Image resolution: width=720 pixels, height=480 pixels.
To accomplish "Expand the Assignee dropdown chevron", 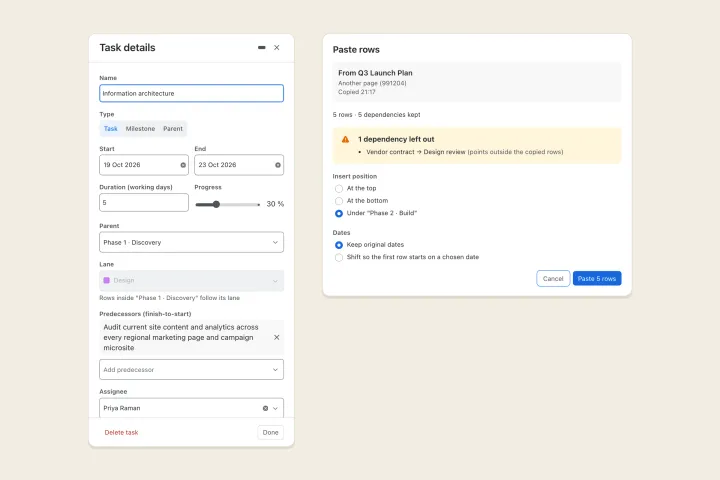I will point(275,408).
